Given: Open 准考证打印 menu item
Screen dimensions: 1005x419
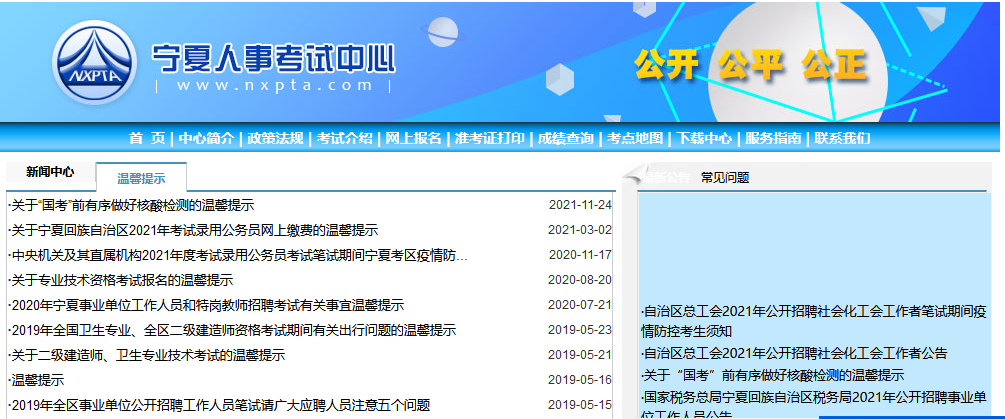Looking at the screenshot, I should (488, 138).
